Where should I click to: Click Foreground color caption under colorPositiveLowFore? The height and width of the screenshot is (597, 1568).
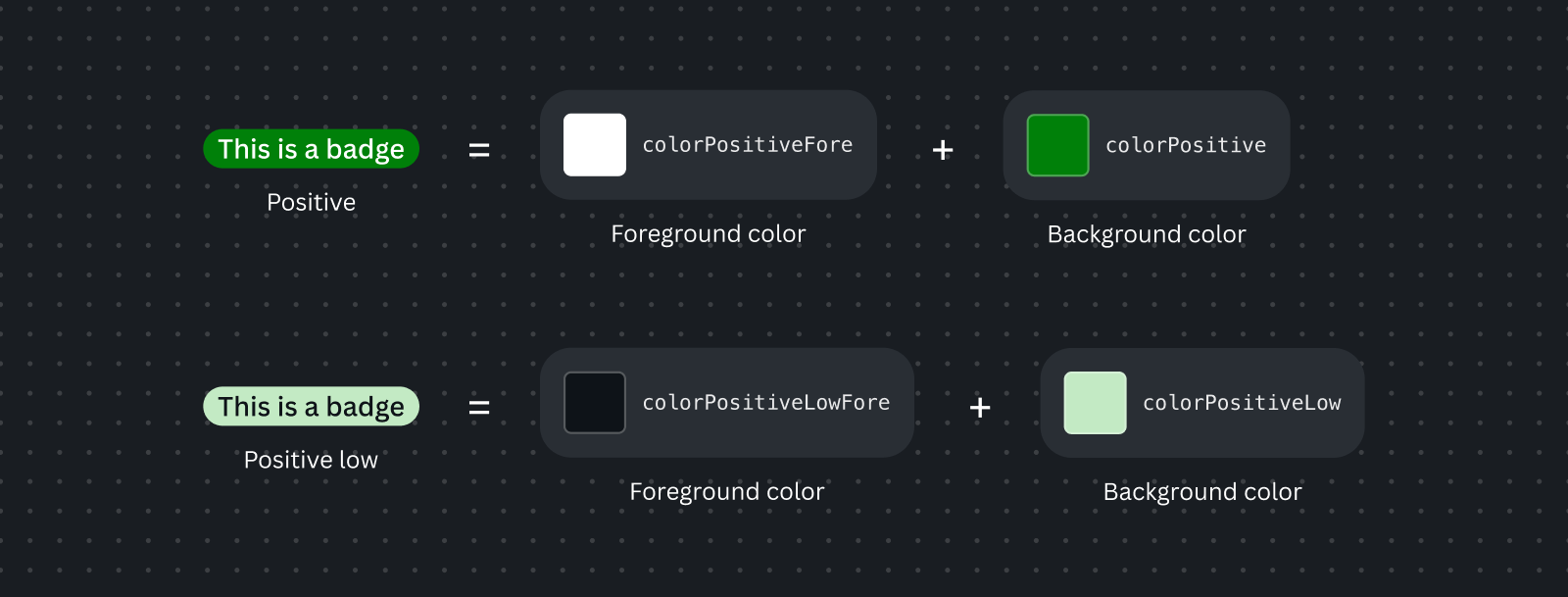727,492
